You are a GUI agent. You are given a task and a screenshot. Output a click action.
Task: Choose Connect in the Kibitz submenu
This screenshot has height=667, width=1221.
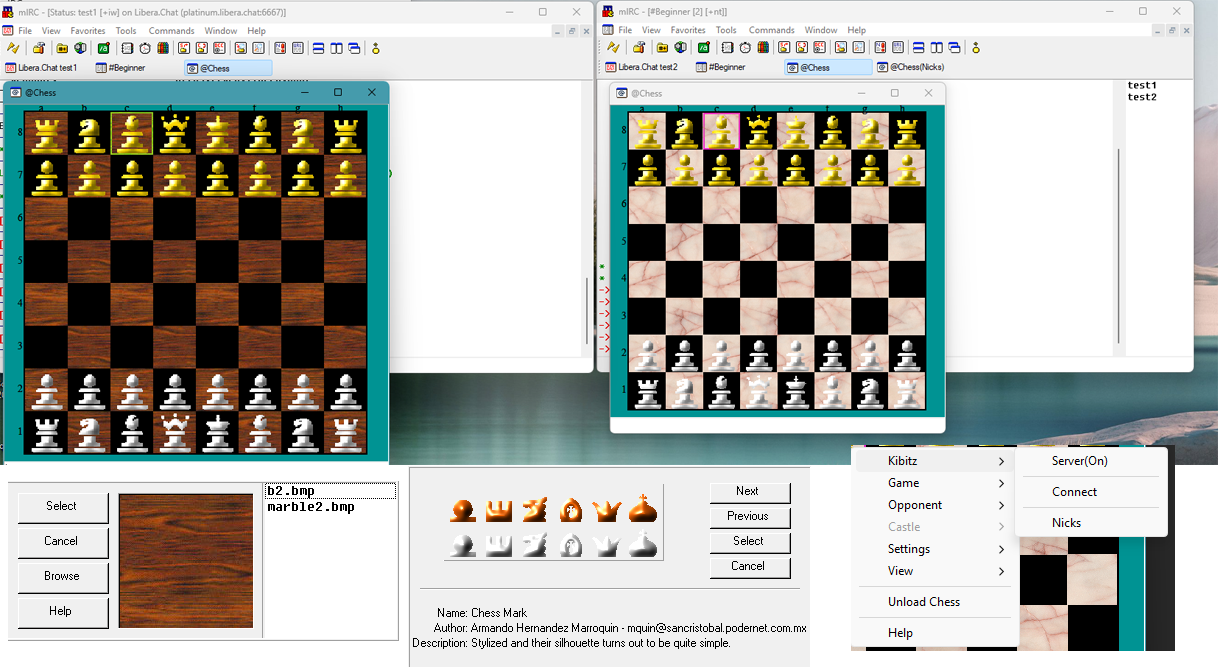click(x=1091, y=492)
